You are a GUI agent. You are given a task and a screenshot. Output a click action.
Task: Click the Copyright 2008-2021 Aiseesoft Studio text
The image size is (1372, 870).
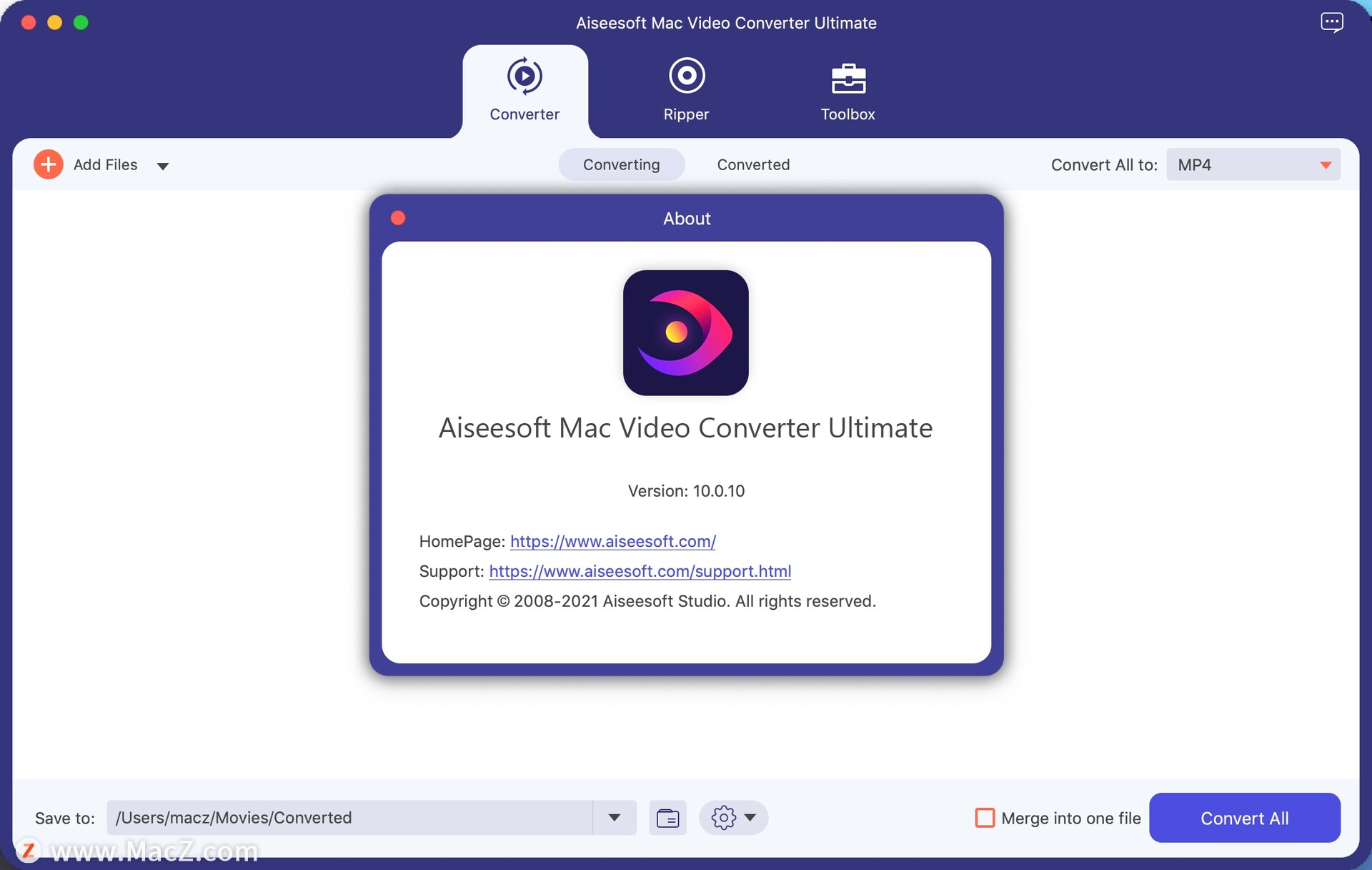pyautogui.click(x=647, y=600)
